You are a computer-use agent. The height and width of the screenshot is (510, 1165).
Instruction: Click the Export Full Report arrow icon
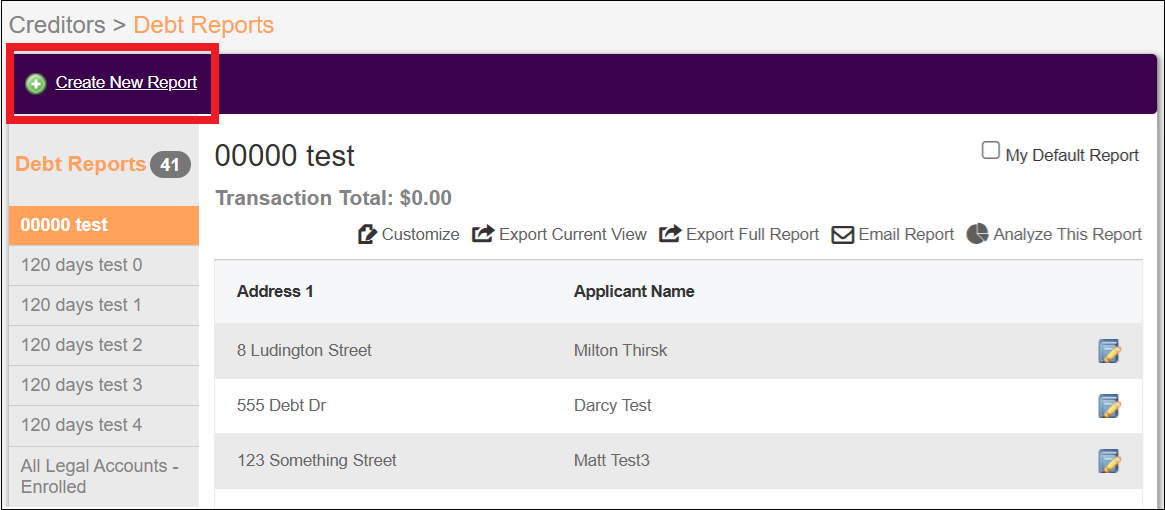click(670, 235)
